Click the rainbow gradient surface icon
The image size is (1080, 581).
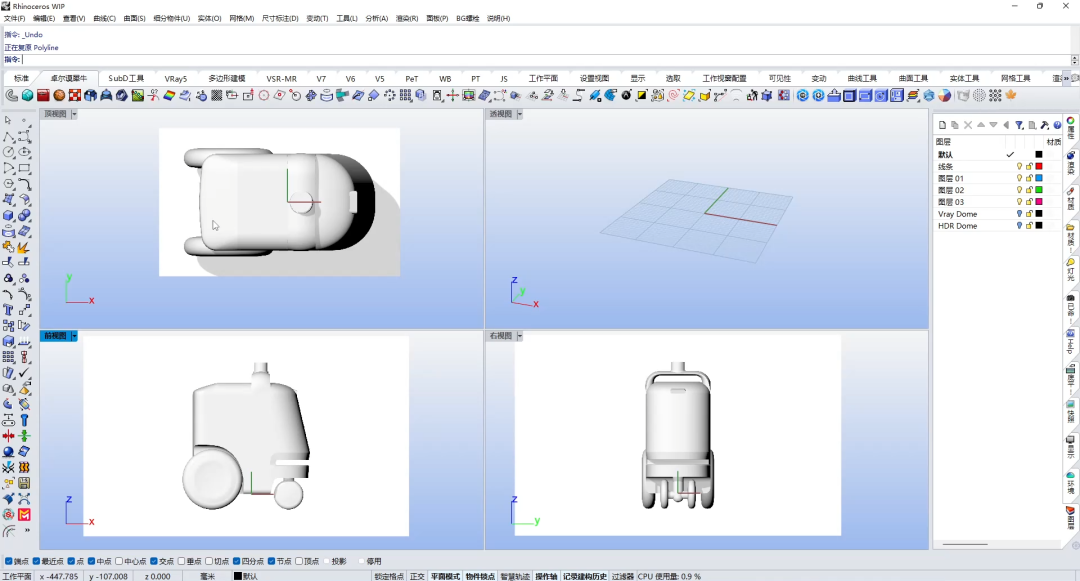[169, 96]
